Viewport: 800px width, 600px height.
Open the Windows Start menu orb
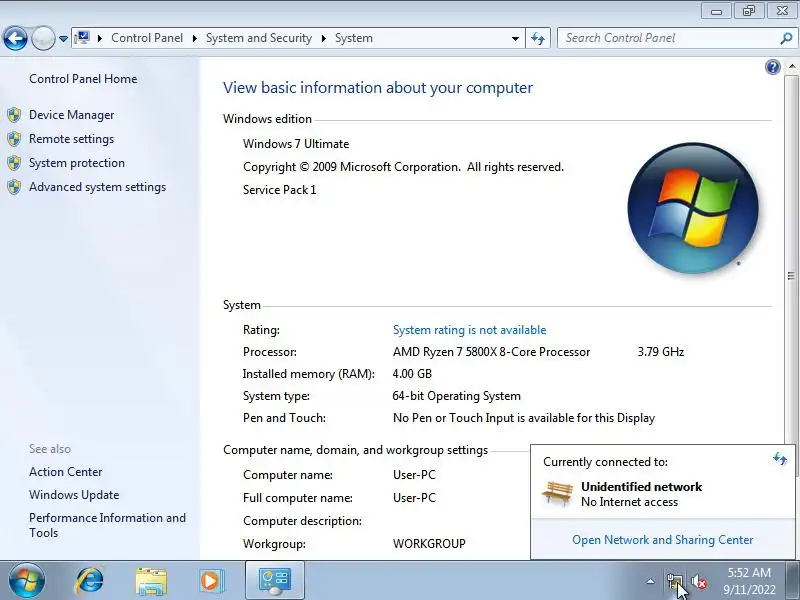pos(27,581)
